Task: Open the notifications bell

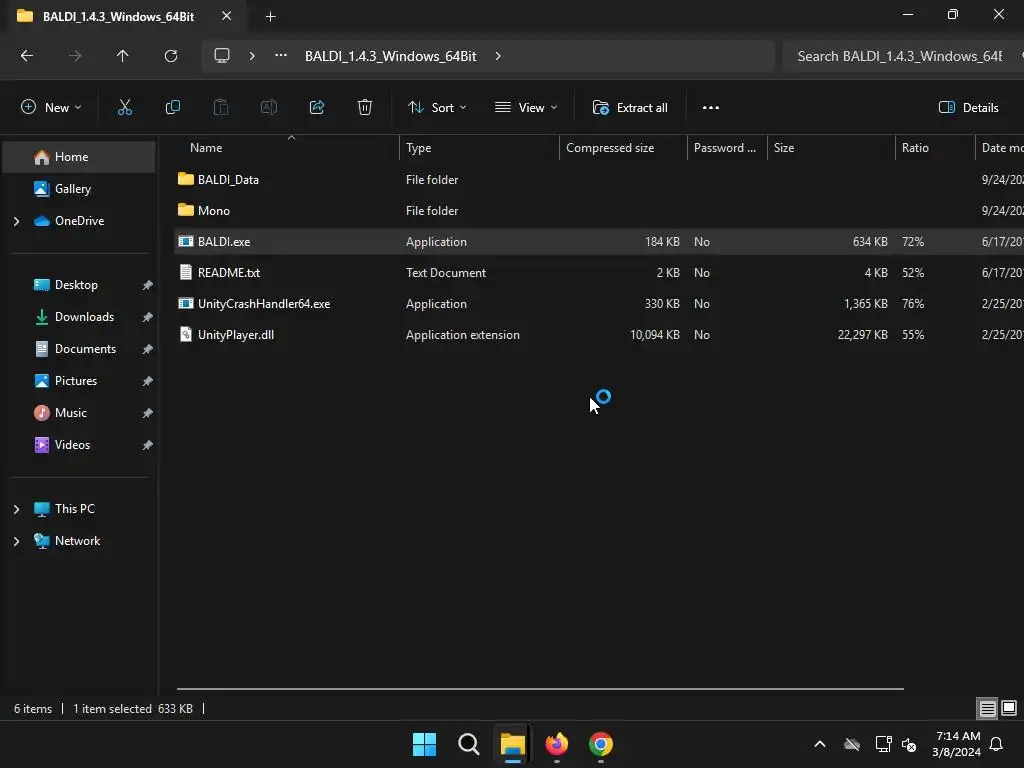Action: [x=997, y=744]
